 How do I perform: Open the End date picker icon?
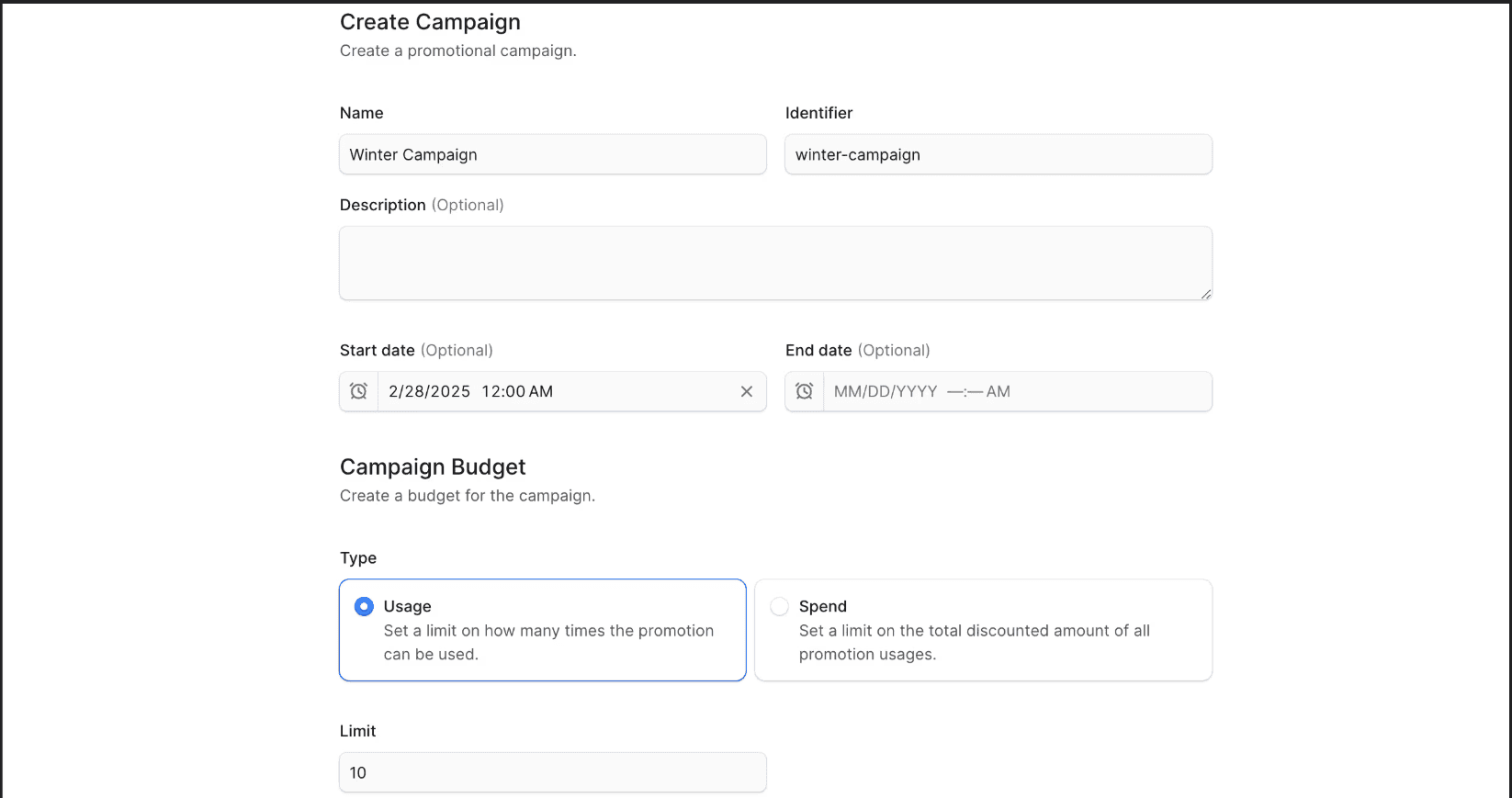804,391
